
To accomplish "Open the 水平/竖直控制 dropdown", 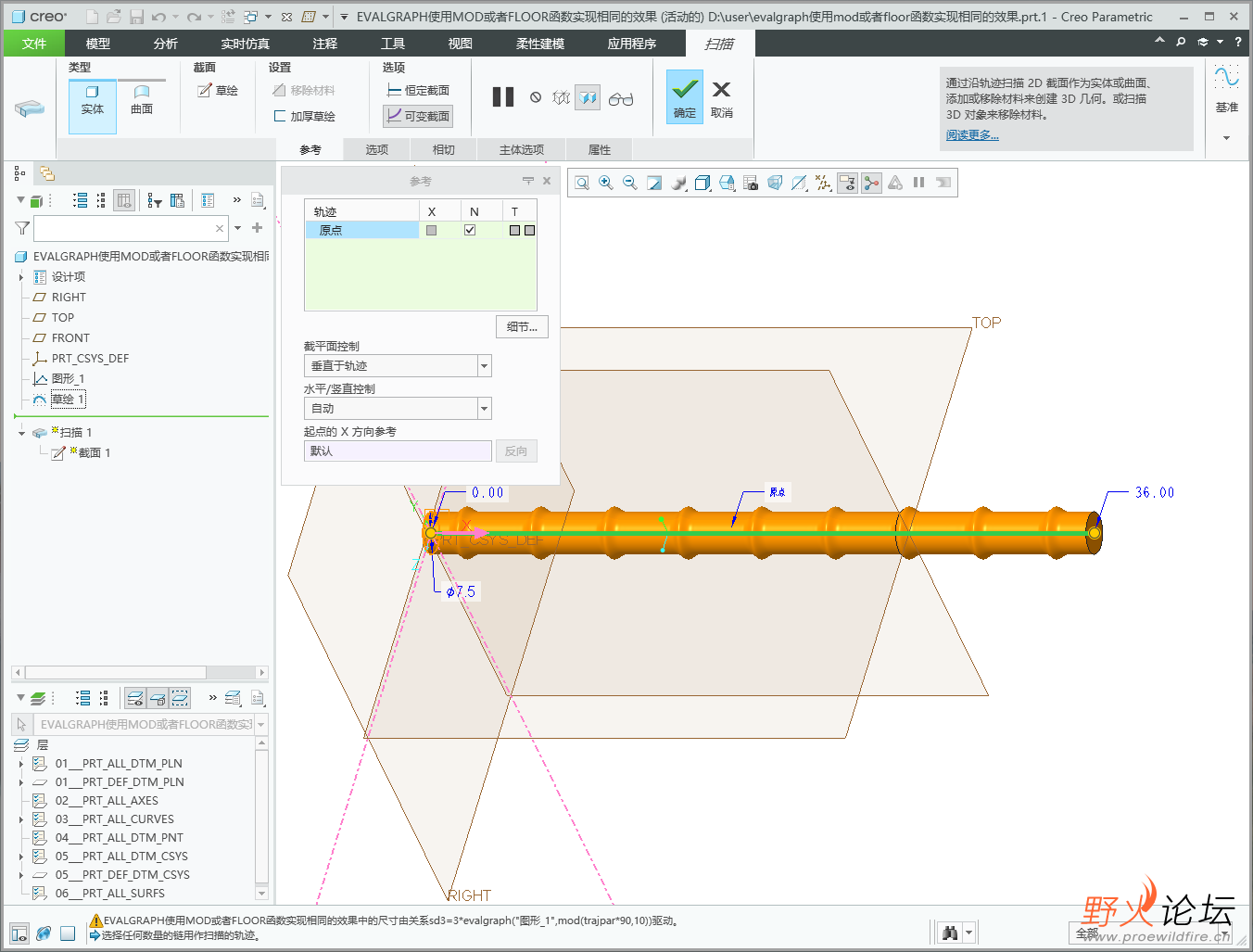I will coord(484,409).
